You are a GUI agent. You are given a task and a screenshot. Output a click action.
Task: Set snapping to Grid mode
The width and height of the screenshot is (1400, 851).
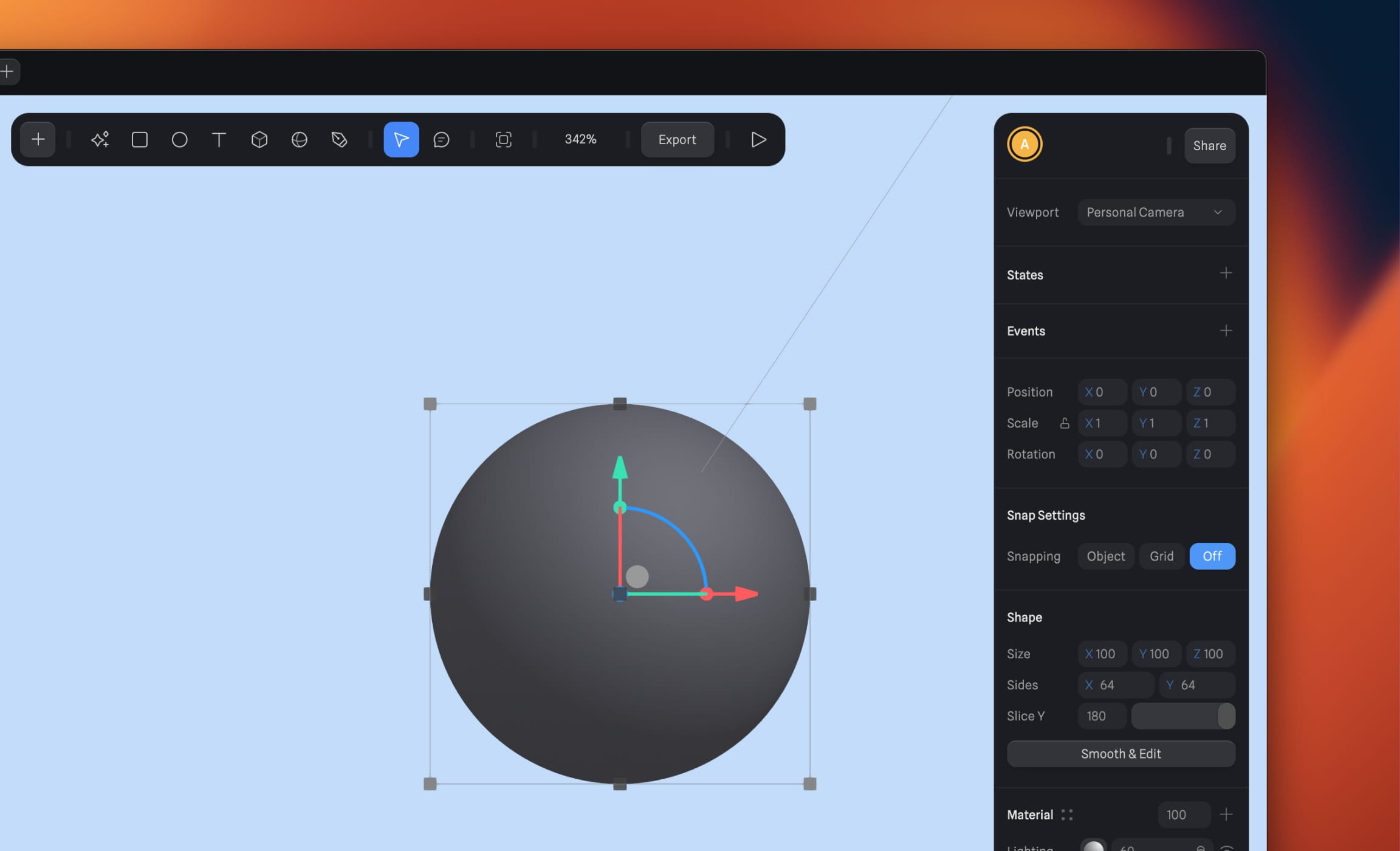(x=1161, y=556)
